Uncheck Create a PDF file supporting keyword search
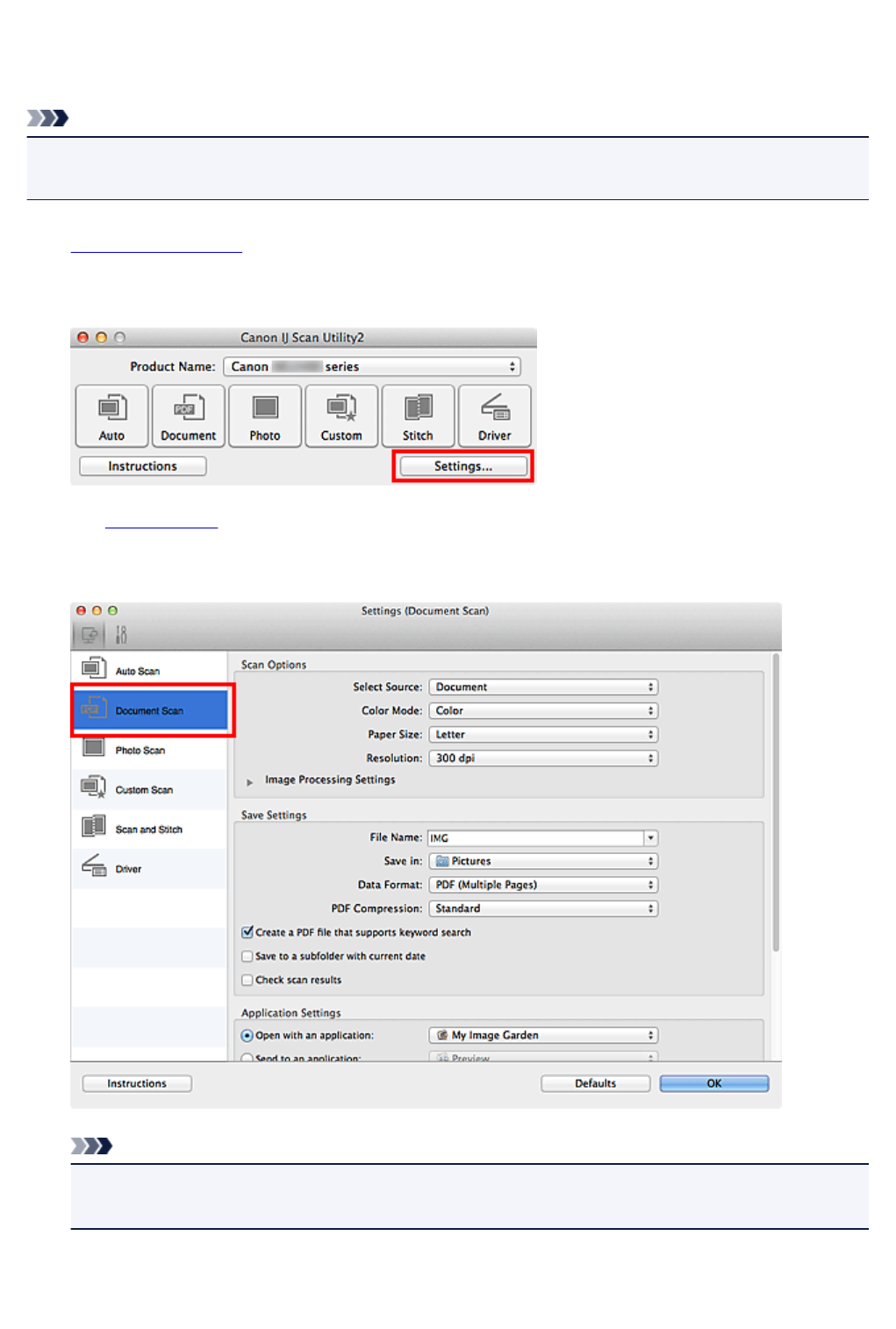This screenshot has height=1329, width=896. click(247, 932)
